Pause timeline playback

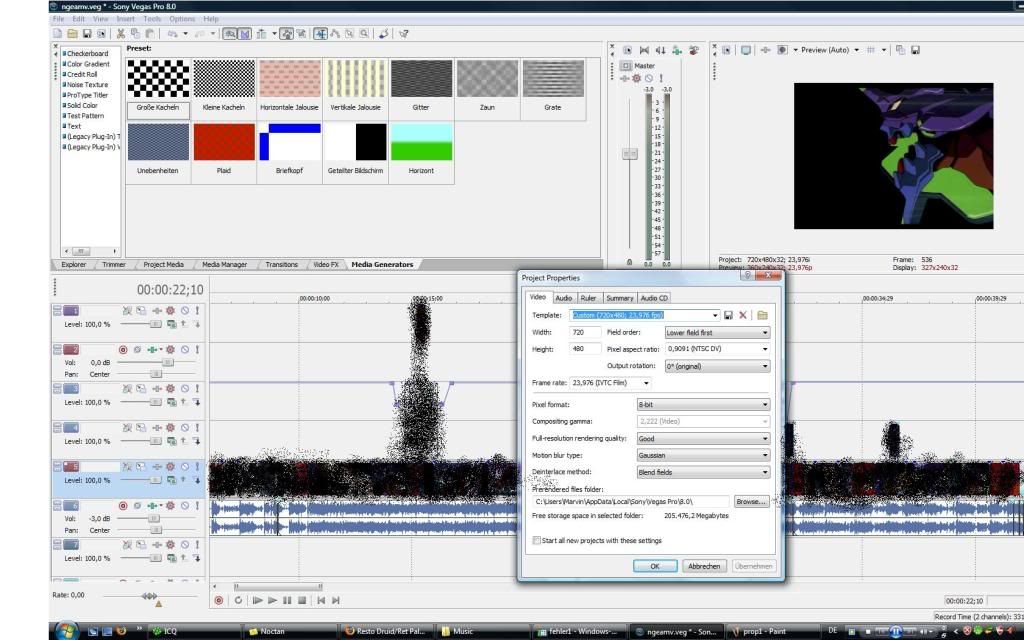point(287,600)
